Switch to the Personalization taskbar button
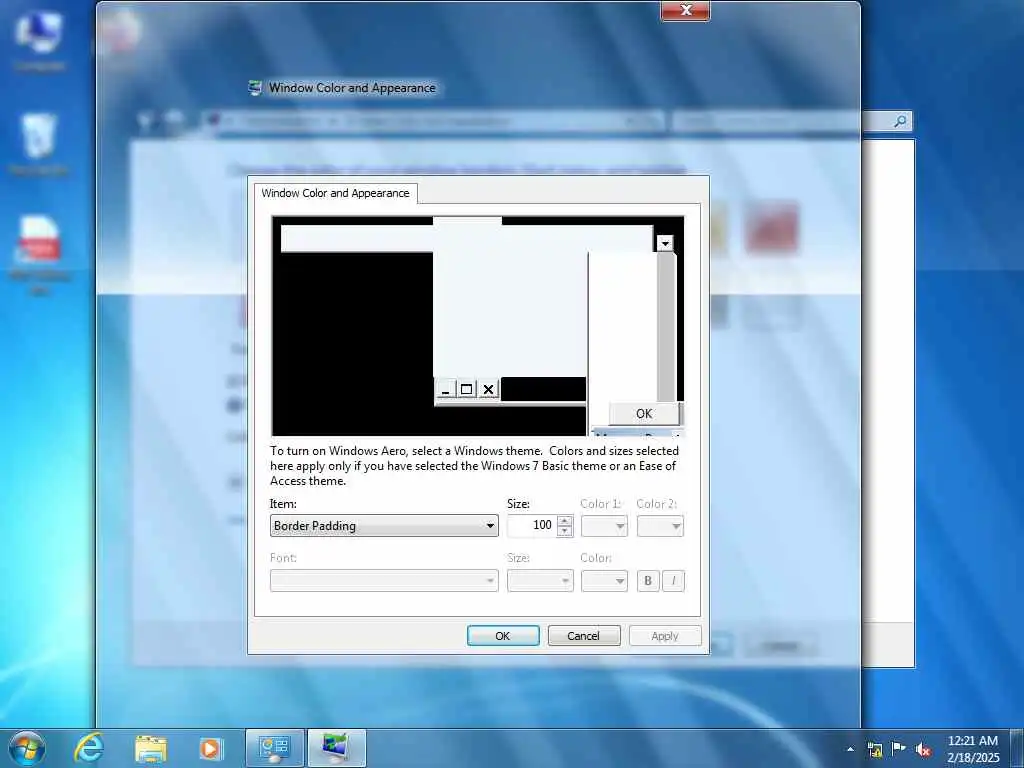 tap(336, 748)
